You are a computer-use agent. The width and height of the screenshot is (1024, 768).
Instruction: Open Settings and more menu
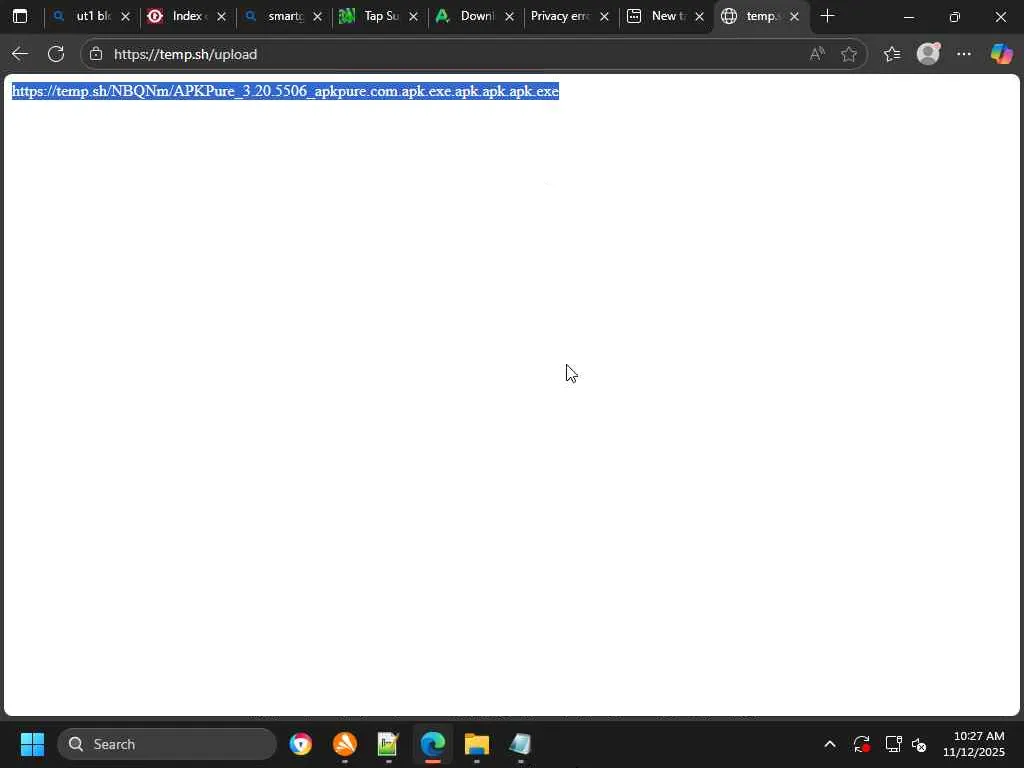[964, 54]
